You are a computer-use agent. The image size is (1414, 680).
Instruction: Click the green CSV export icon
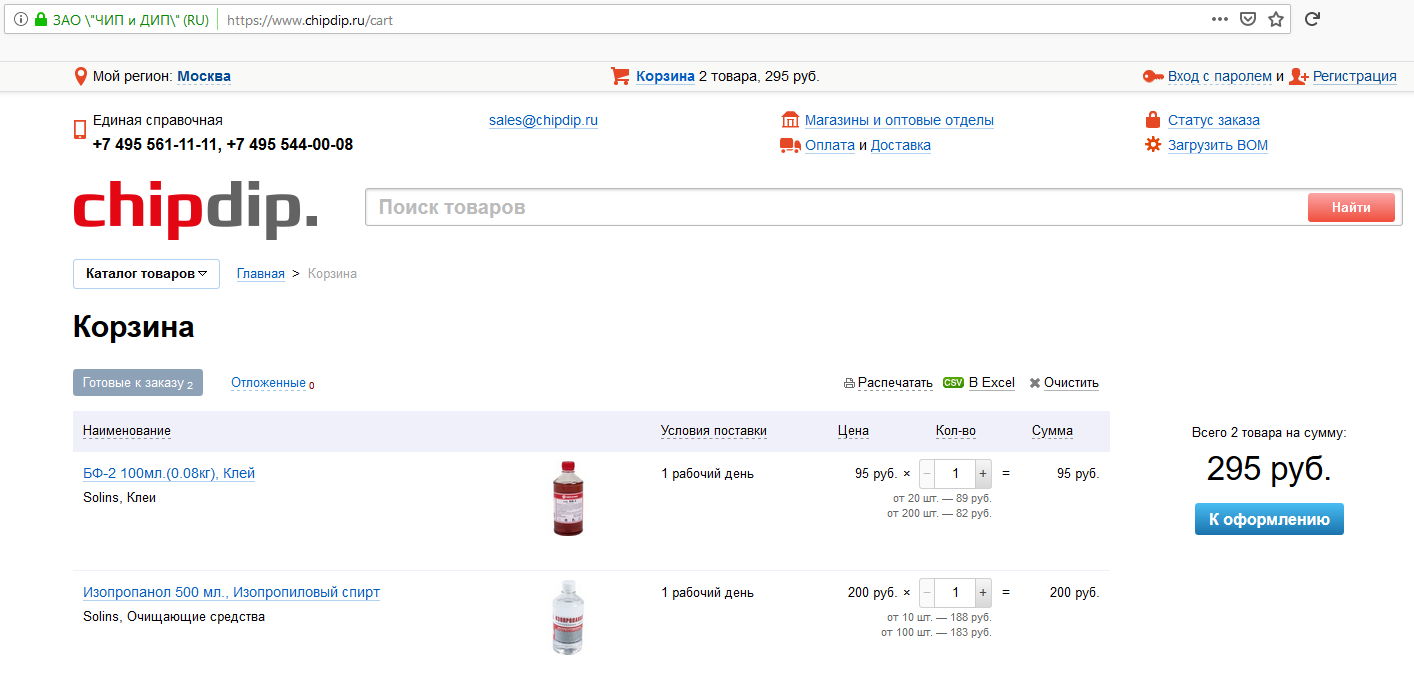(953, 383)
